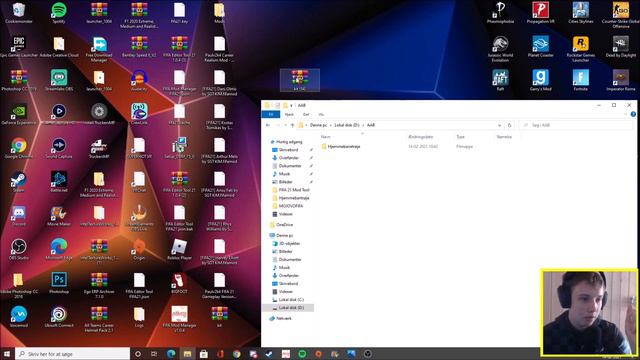Sort by the Navn column header

click(325, 137)
